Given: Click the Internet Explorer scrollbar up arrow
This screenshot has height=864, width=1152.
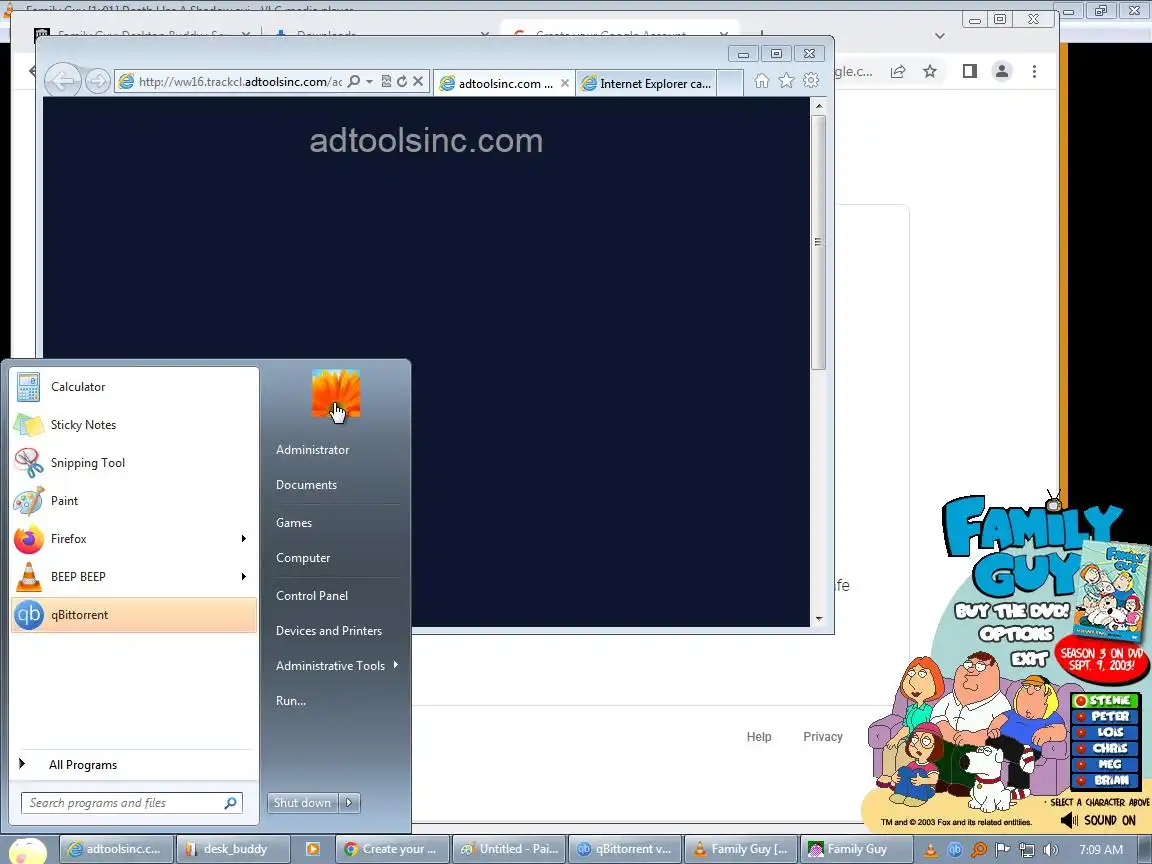Looking at the screenshot, I should click(x=819, y=106).
